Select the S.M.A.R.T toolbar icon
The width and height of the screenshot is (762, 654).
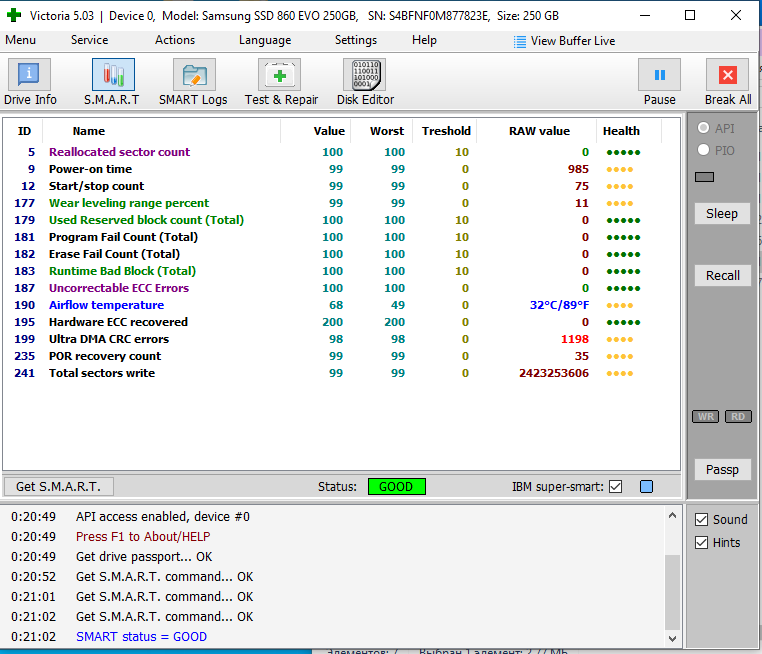tap(113, 75)
